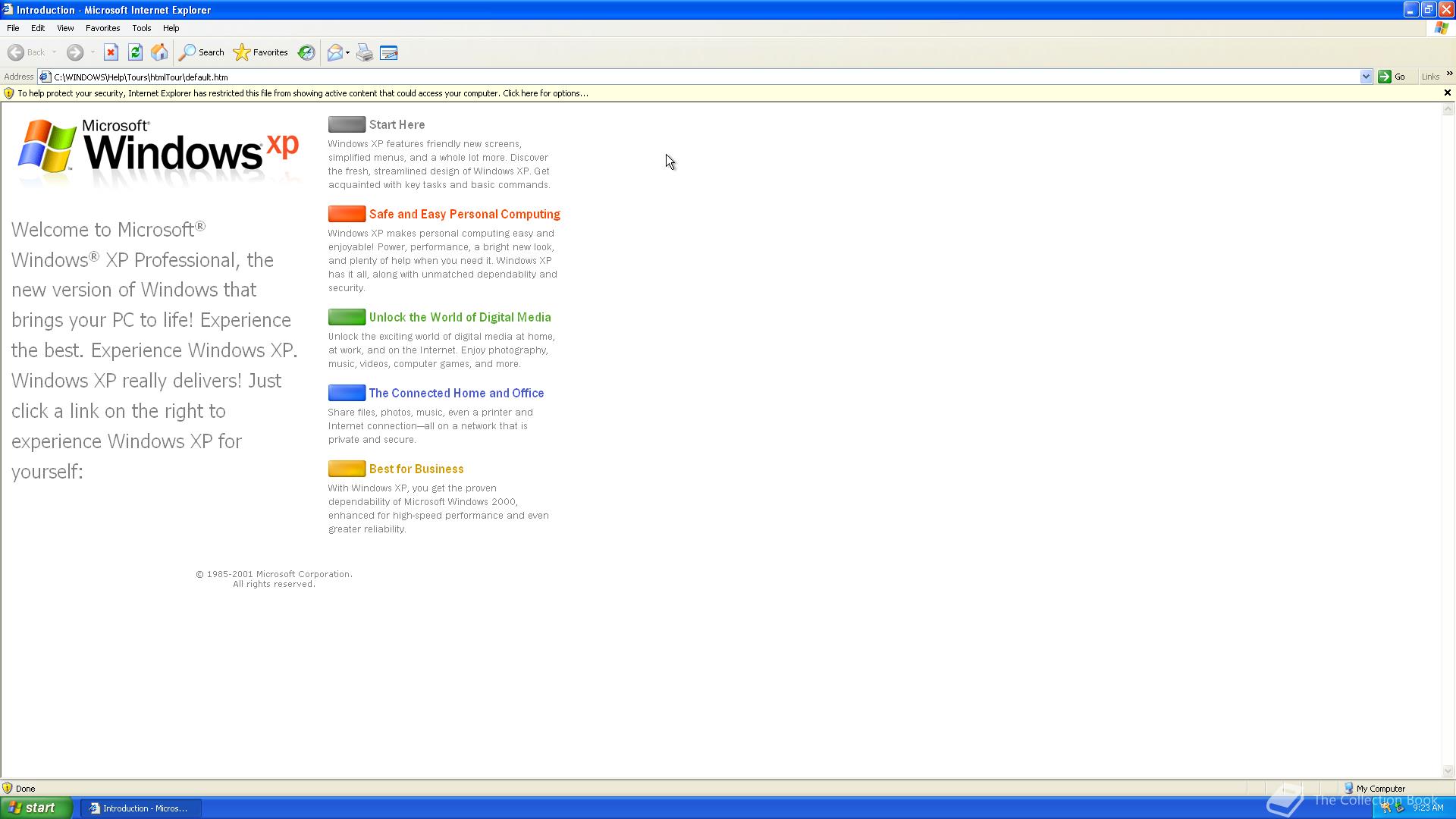Go to the Home page icon

coord(159,52)
